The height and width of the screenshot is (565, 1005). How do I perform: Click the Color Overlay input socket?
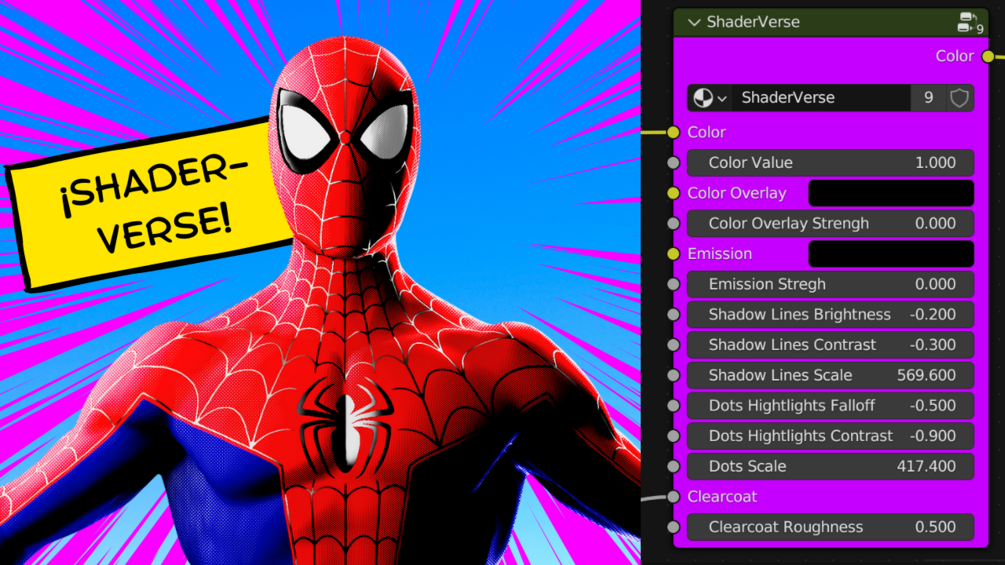(673, 193)
